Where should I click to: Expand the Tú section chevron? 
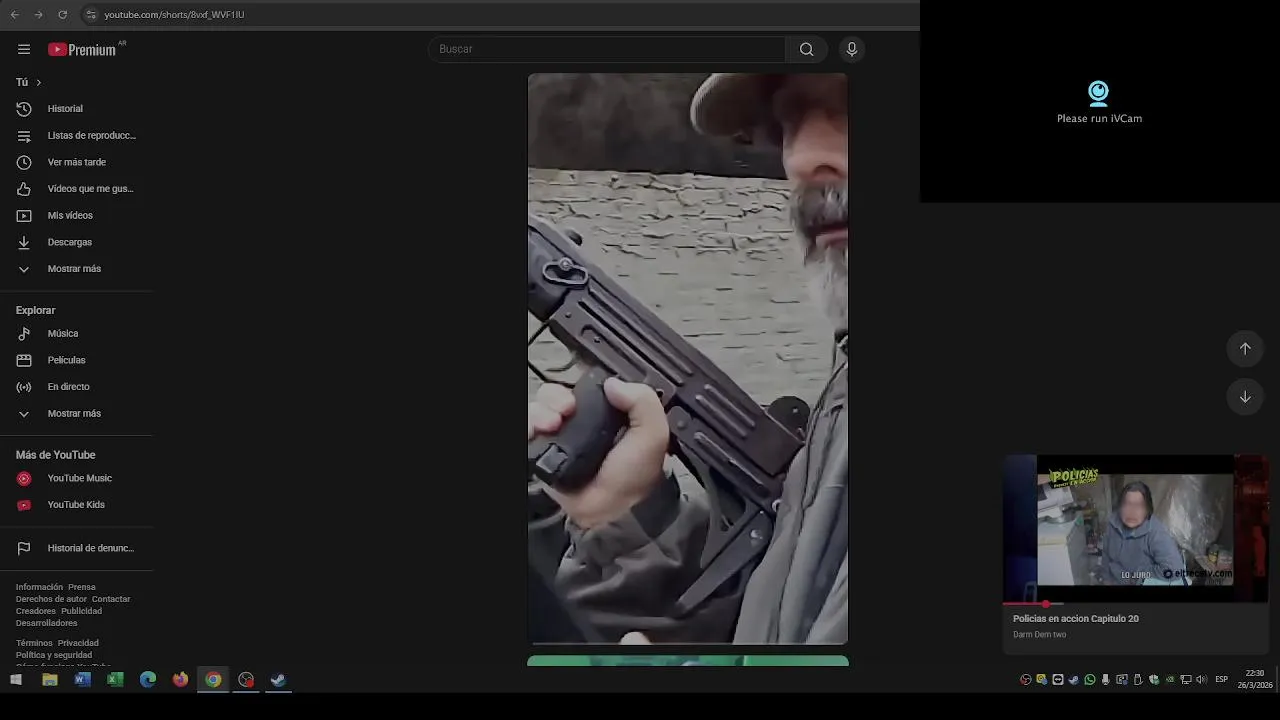[38, 82]
